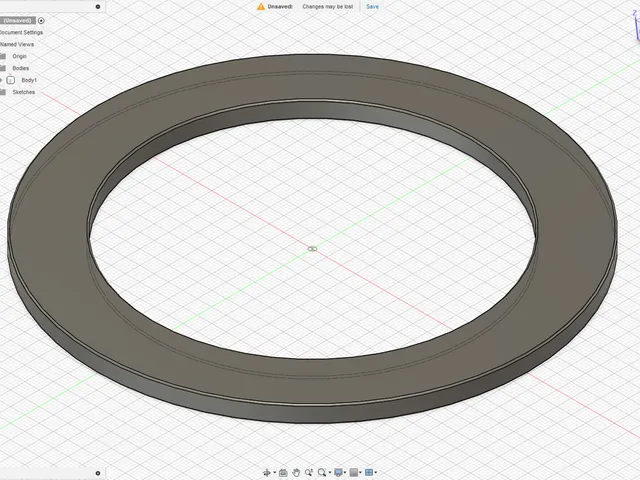The image size is (640, 480).
Task: Collapse the browser panel with minus button
Action: click(98, 7)
